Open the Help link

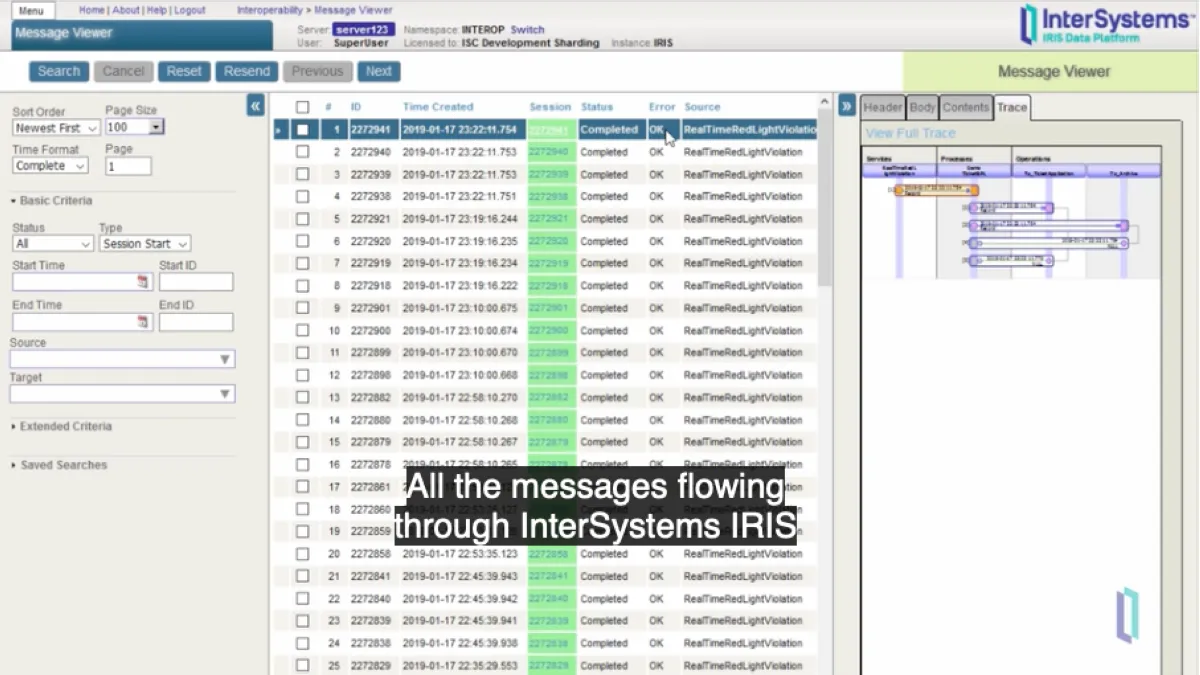click(157, 10)
